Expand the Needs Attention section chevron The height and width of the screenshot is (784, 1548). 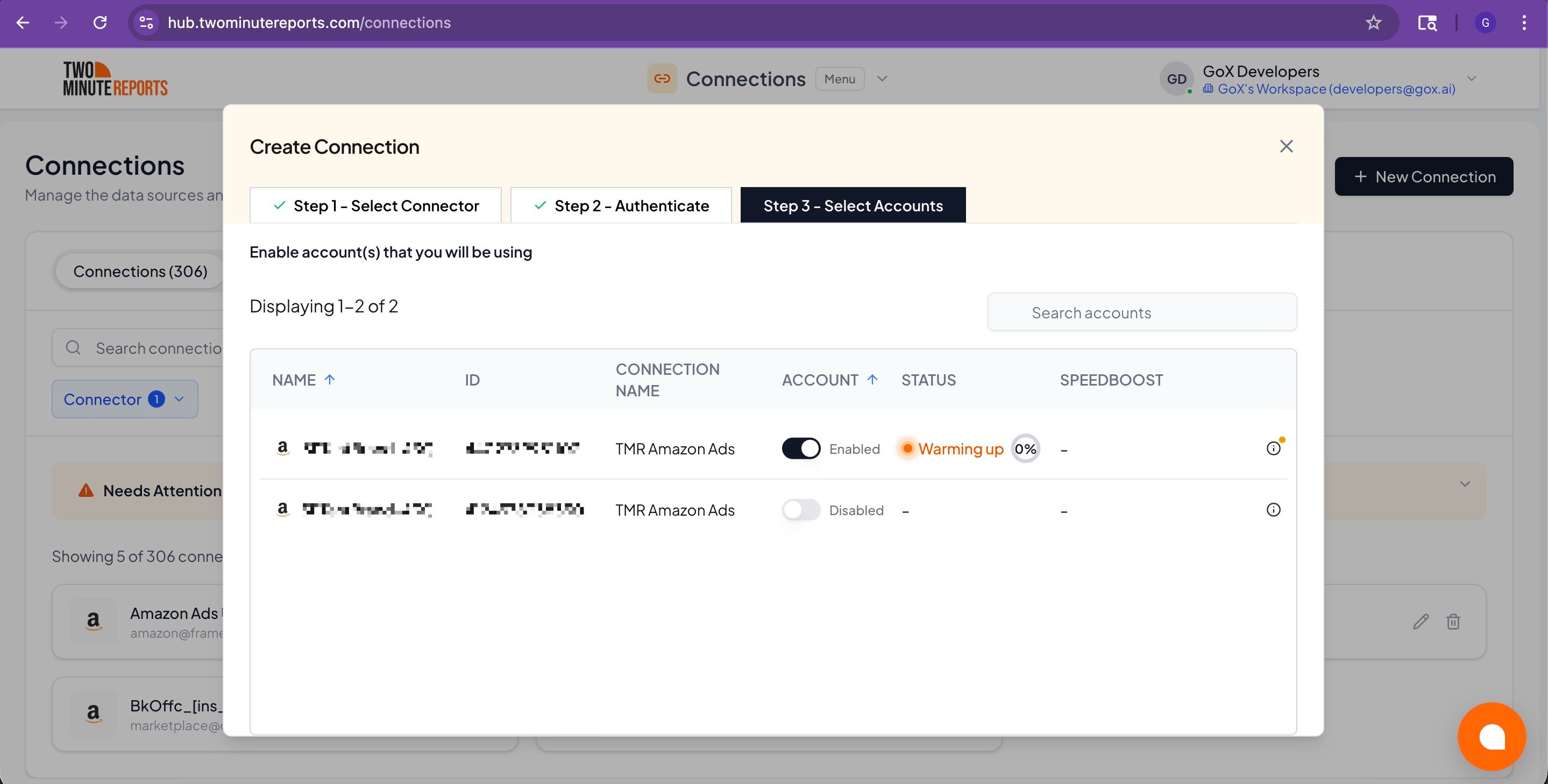(x=1465, y=483)
